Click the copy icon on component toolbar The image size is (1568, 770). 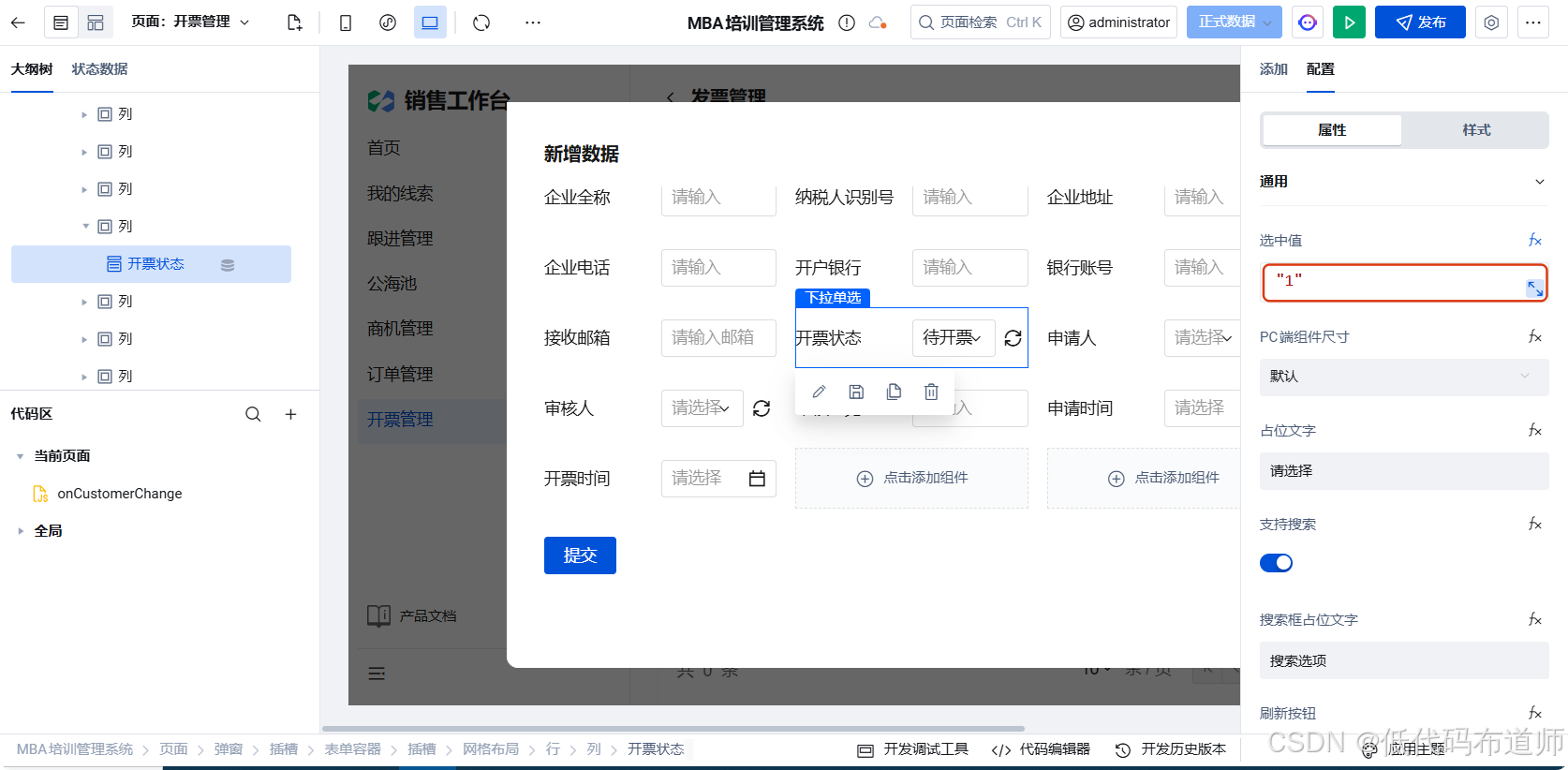click(894, 392)
